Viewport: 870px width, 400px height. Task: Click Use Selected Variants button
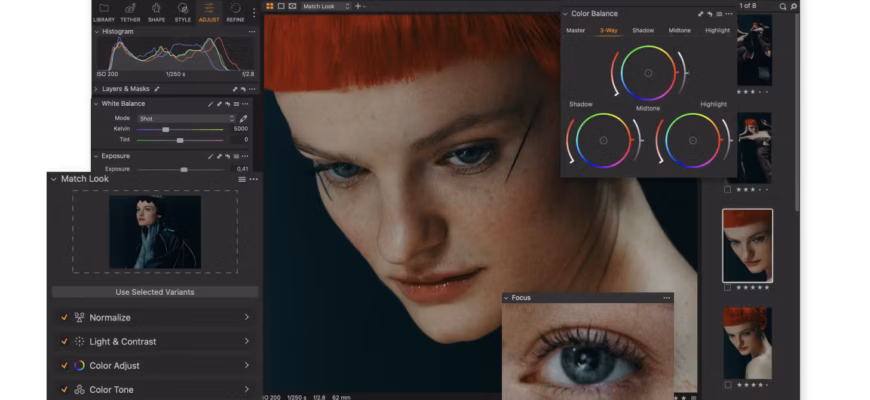pyautogui.click(x=155, y=292)
